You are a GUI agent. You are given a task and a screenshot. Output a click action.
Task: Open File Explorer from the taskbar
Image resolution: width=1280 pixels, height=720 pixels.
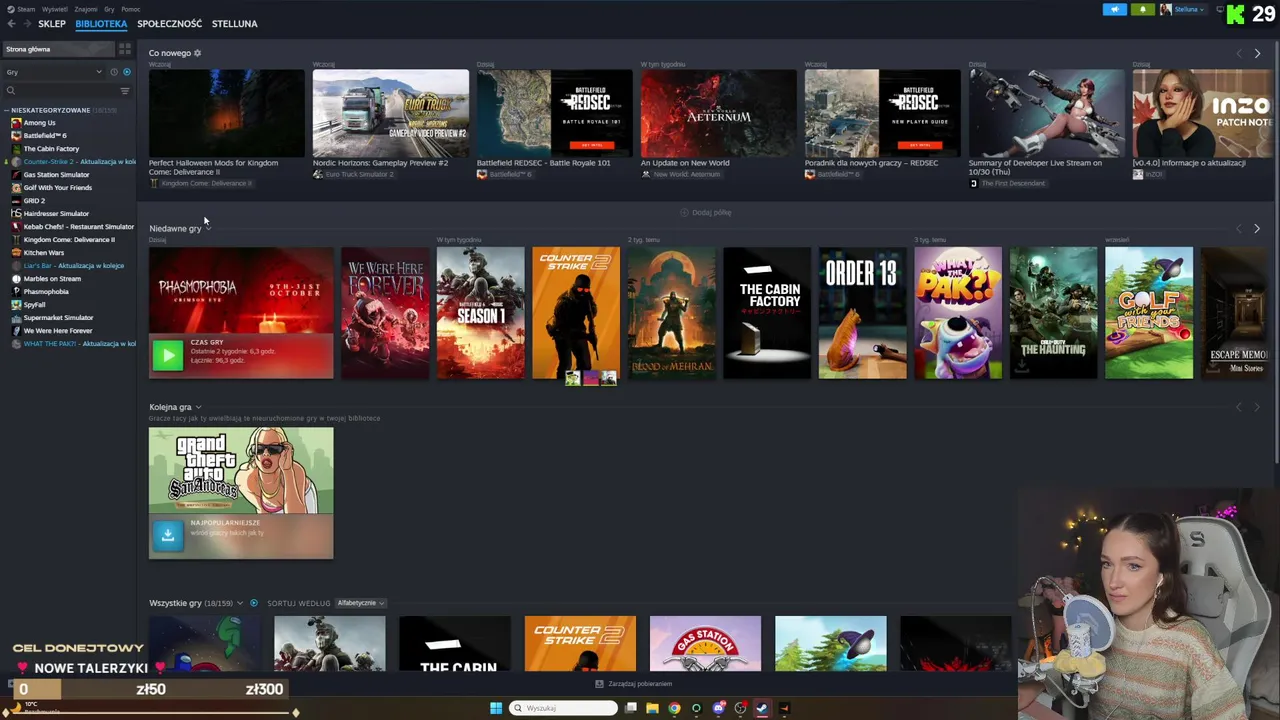click(x=652, y=708)
